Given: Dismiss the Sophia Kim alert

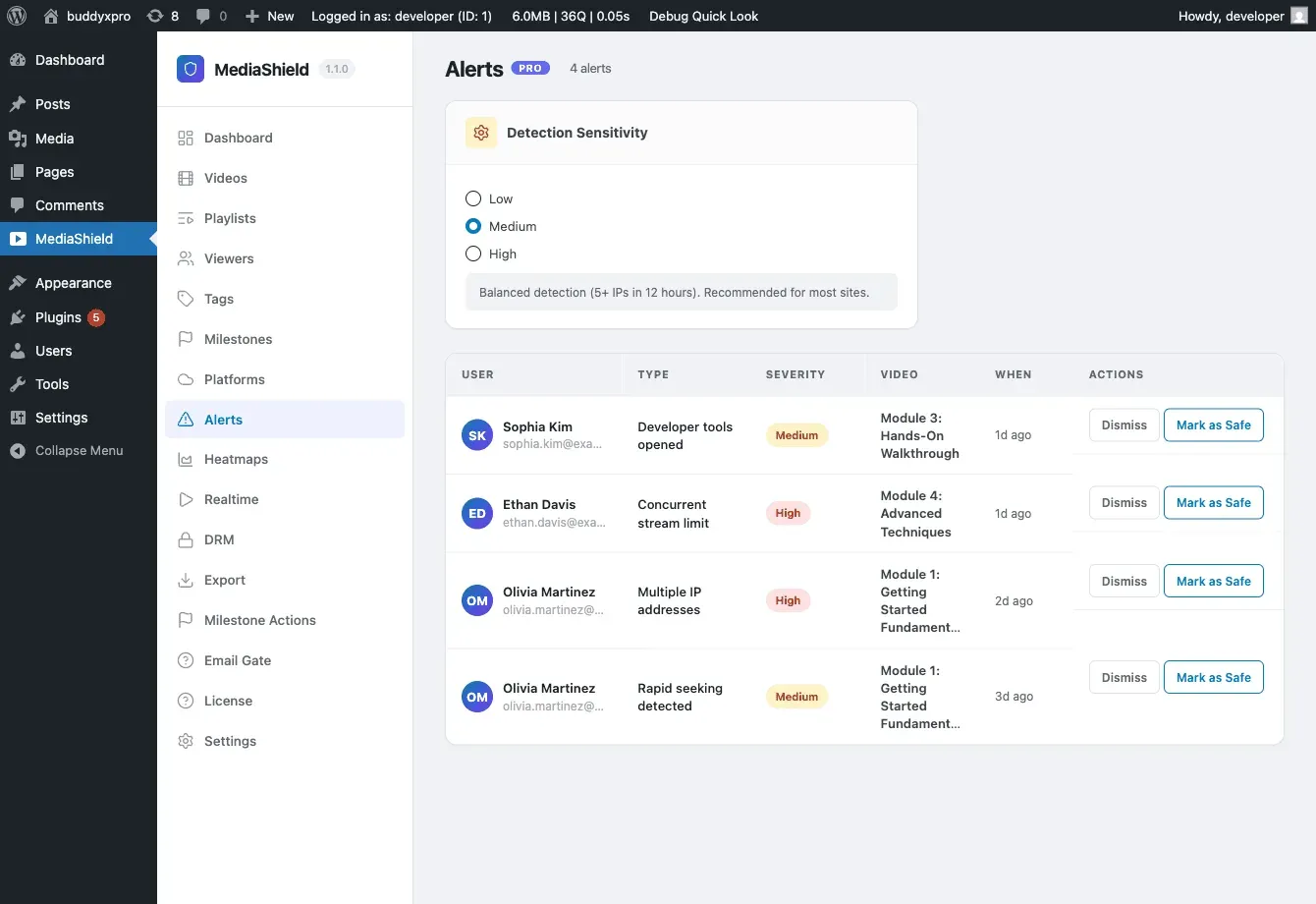Looking at the screenshot, I should (x=1124, y=425).
